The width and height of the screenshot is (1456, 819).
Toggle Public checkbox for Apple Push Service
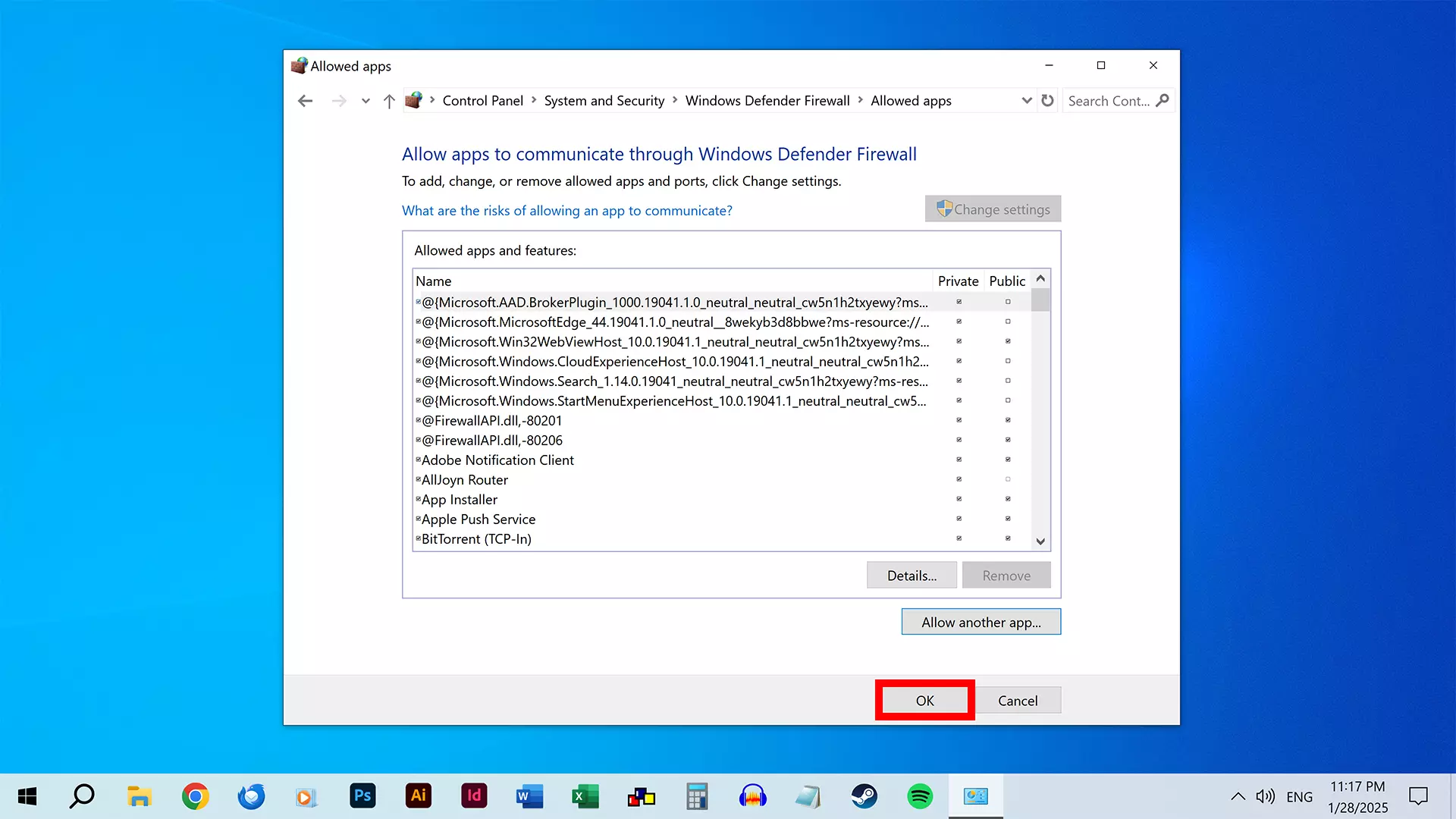tap(1008, 519)
